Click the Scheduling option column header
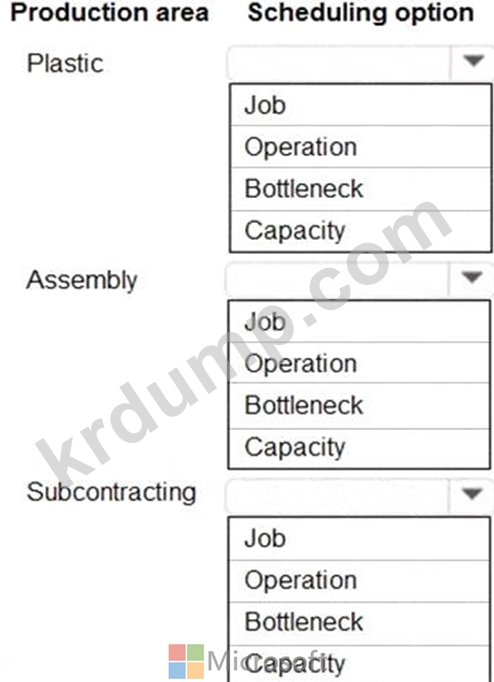The image size is (494, 682). click(360, 12)
